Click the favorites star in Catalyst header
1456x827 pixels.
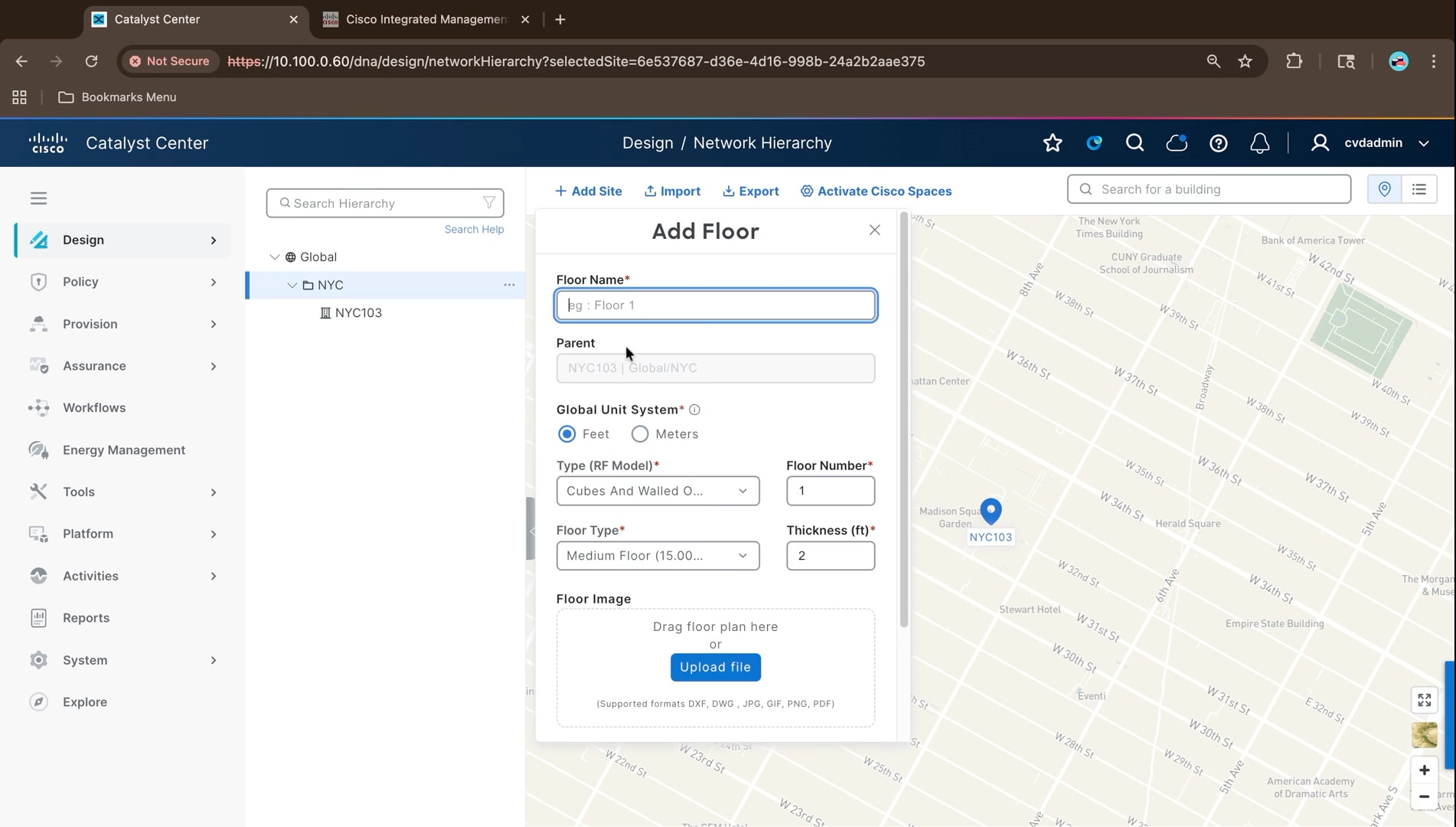click(1053, 143)
